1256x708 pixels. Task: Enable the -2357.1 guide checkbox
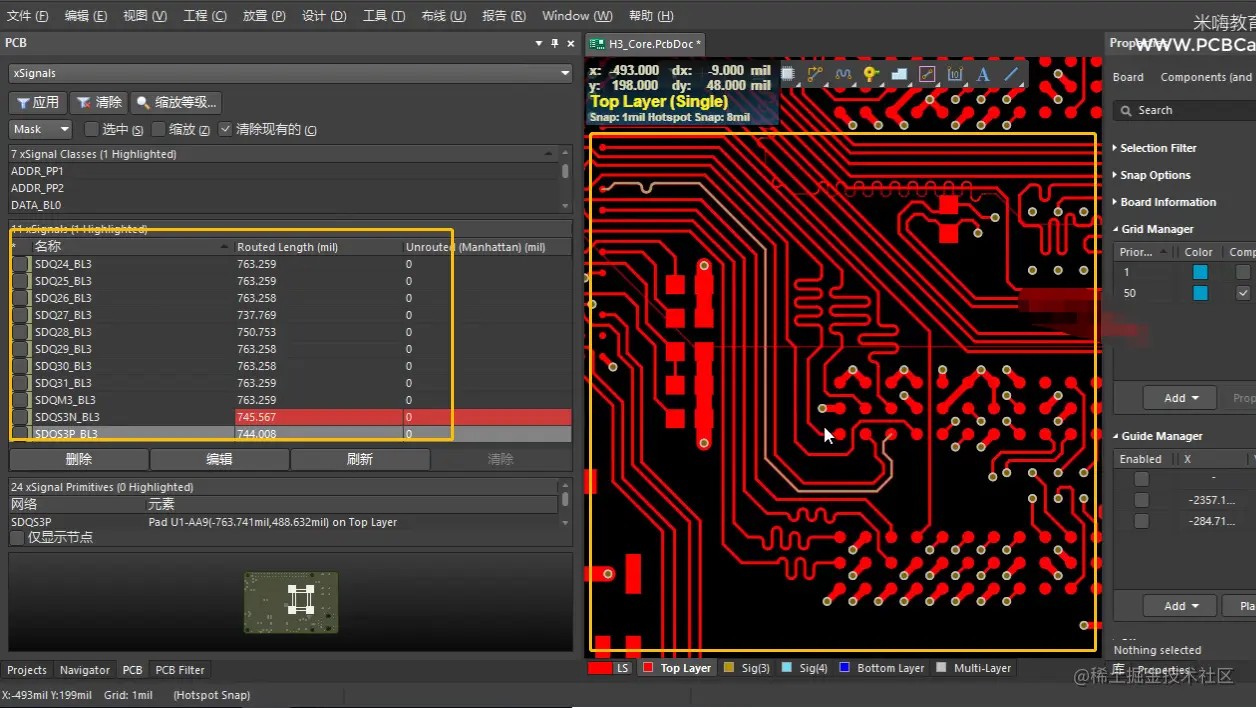1141,500
